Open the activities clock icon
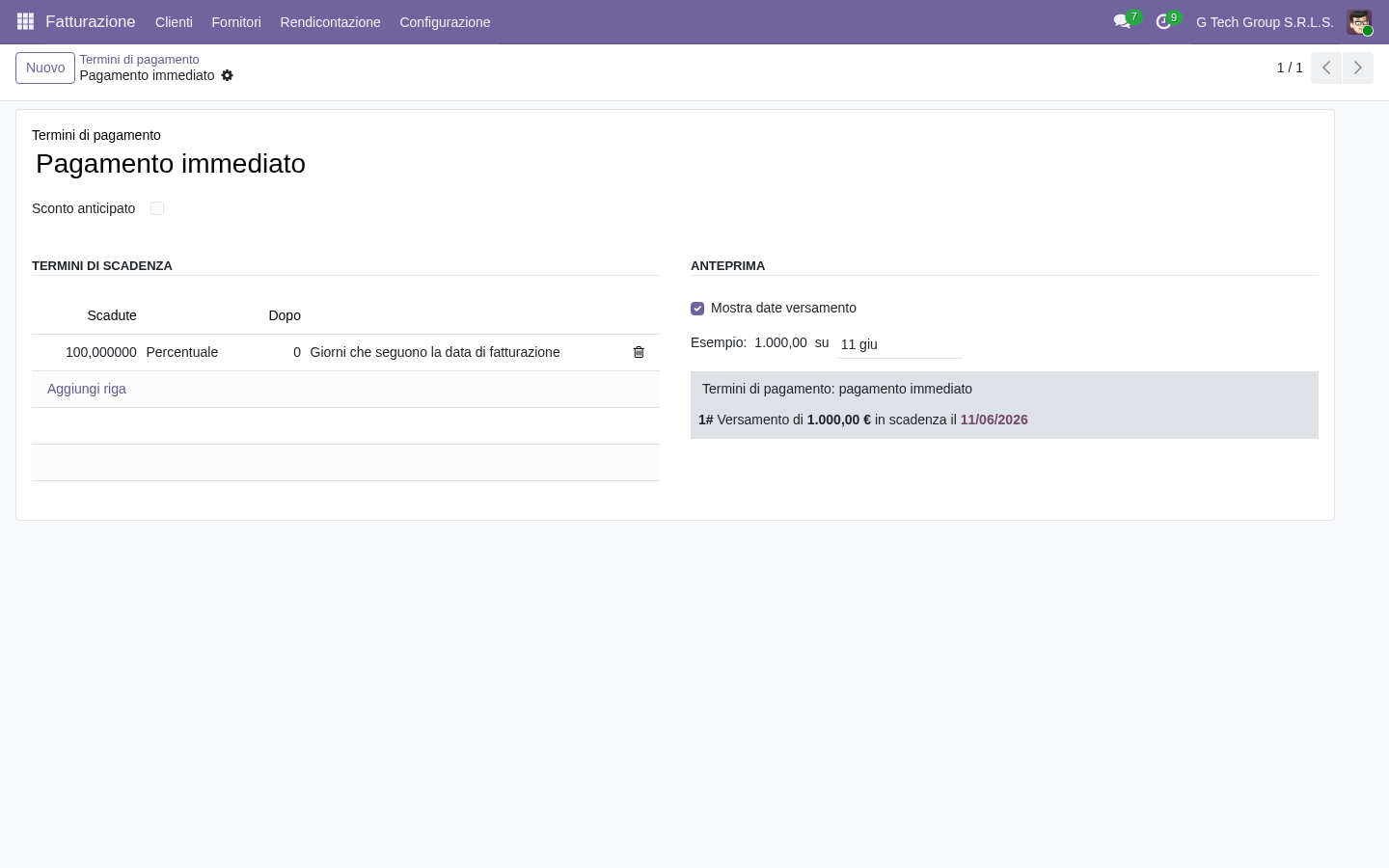1389x868 pixels. pos(1163,21)
